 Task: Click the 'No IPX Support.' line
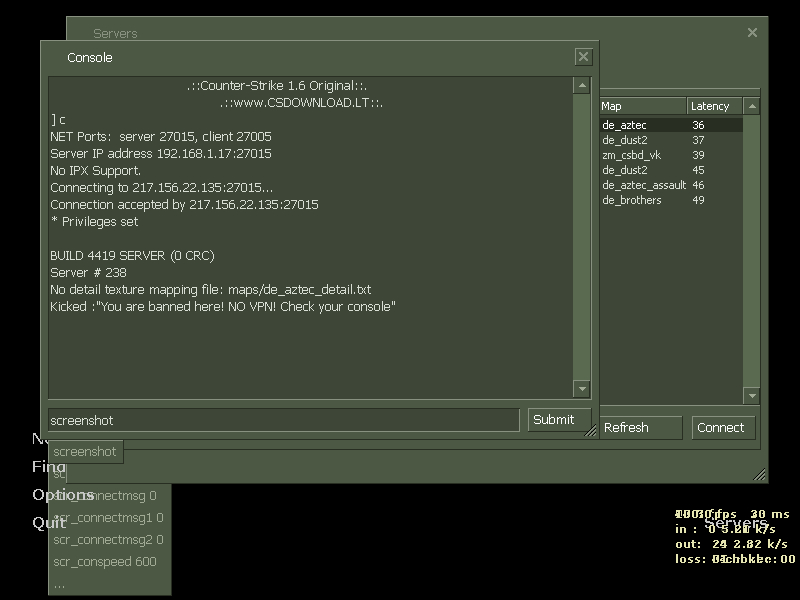click(95, 170)
